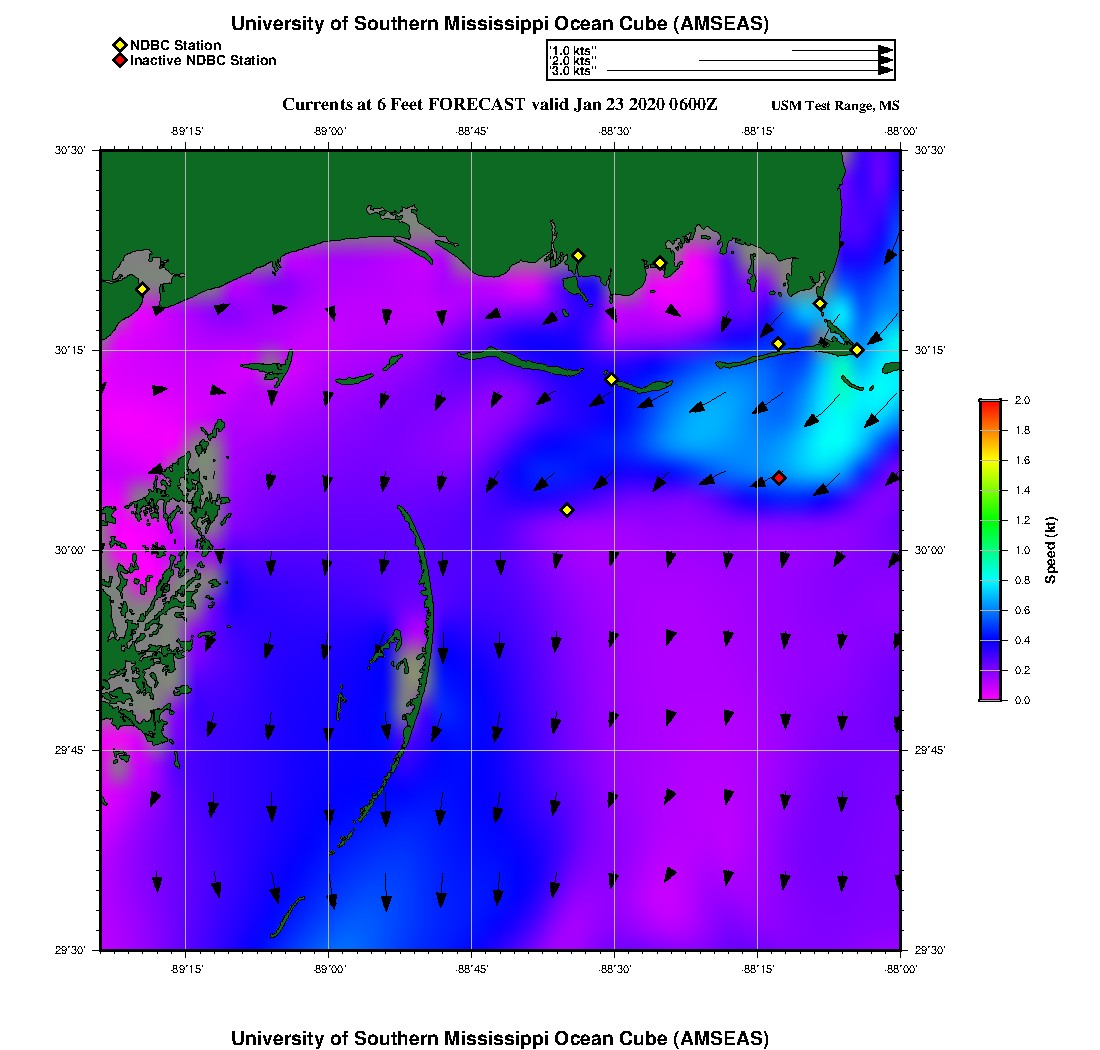
Task: Click the bottom axis label -89°00'
Action: tap(329, 969)
